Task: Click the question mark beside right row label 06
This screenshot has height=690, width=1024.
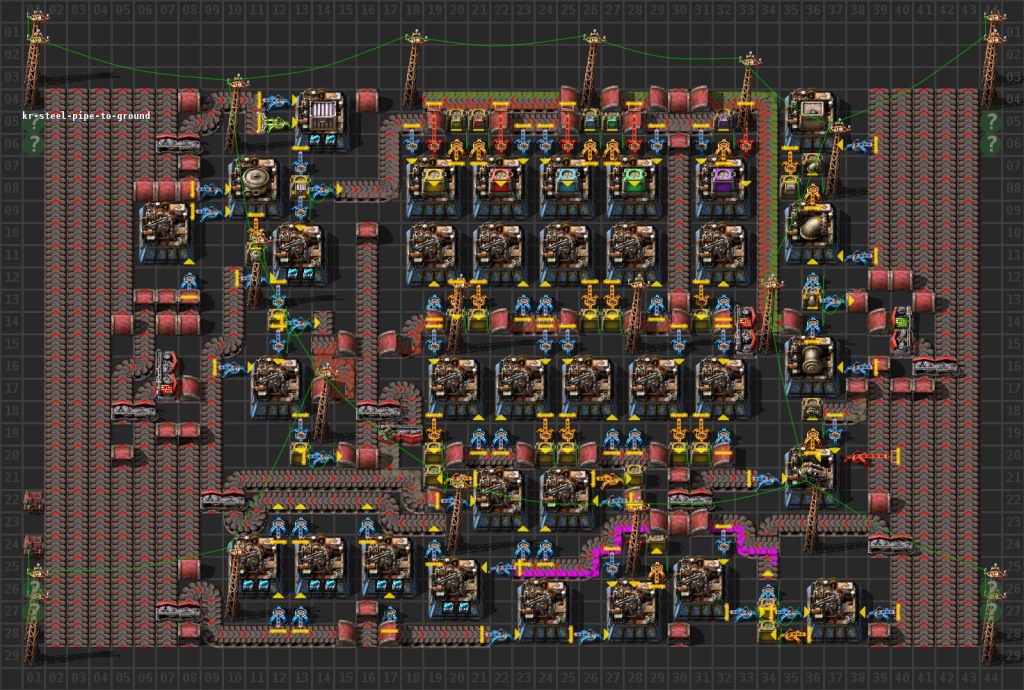Action: click(x=991, y=143)
